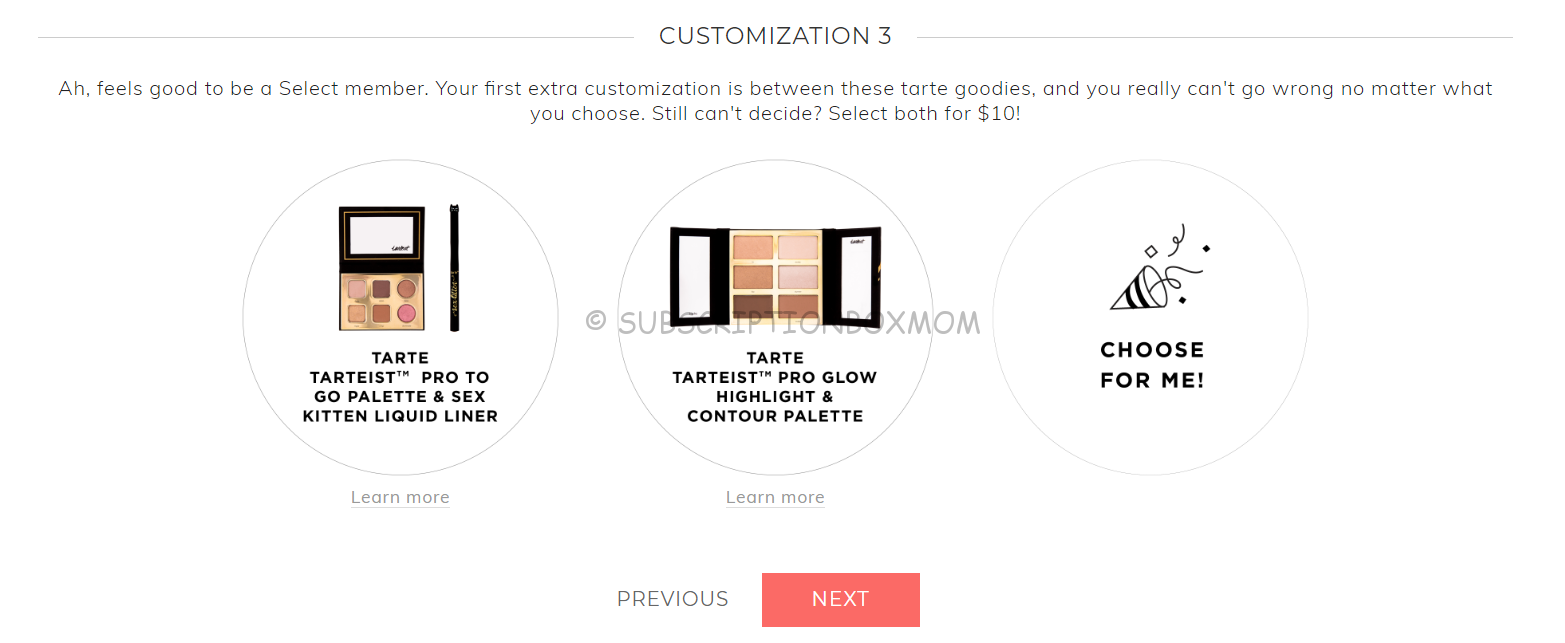The height and width of the screenshot is (643, 1565).
Task: Open Learn more under Pro Glow Palette
Action: (x=775, y=497)
